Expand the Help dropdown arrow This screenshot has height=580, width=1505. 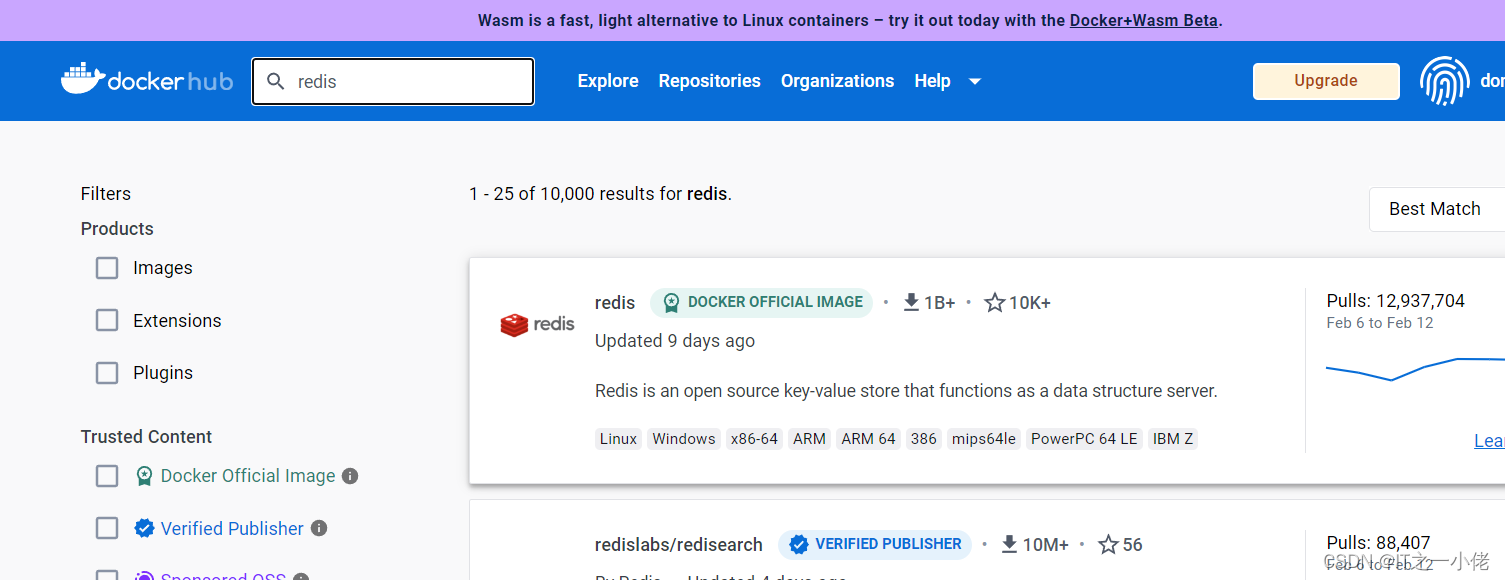[975, 81]
